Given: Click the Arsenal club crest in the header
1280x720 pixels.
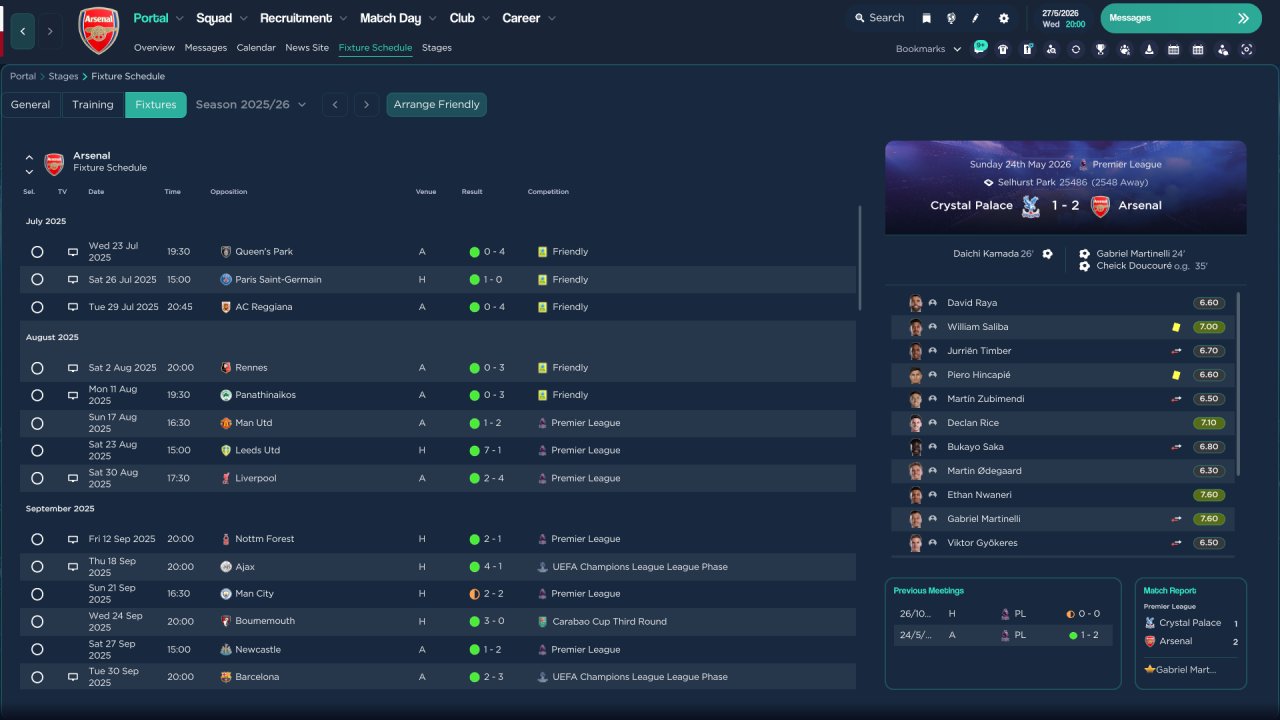Looking at the screenshot, I should 98,30.
